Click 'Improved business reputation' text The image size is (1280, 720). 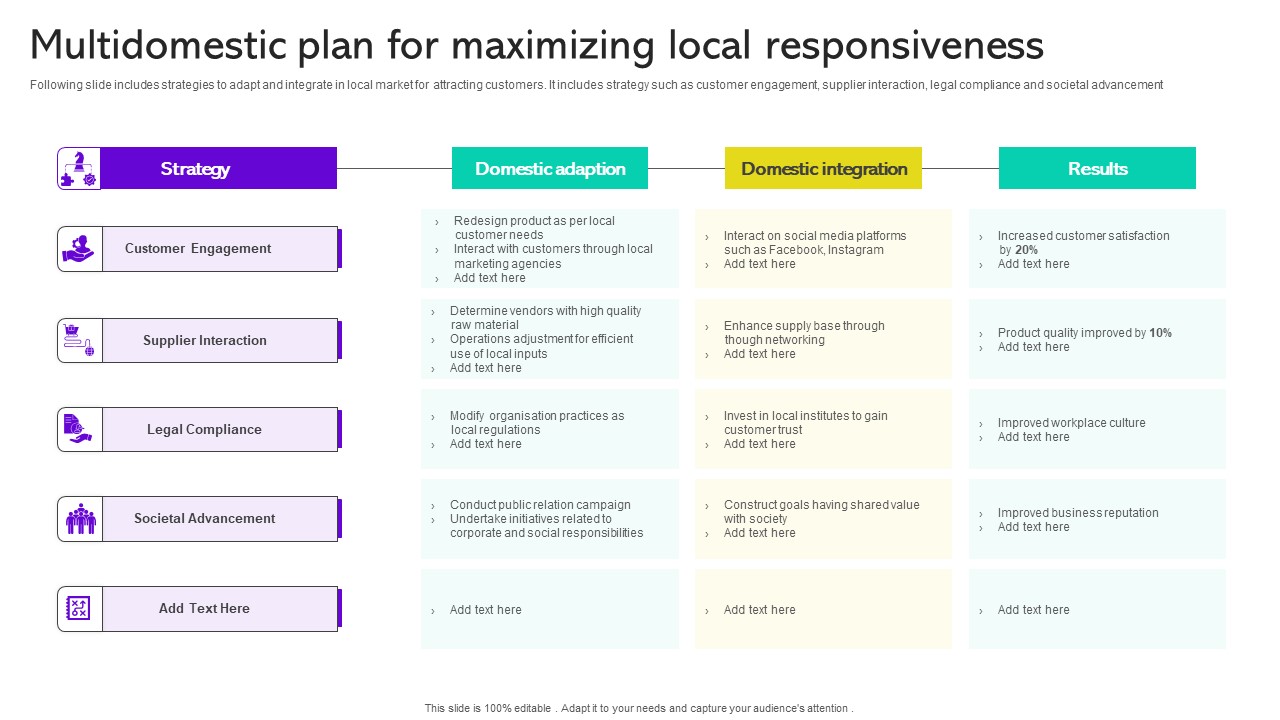1078,513
